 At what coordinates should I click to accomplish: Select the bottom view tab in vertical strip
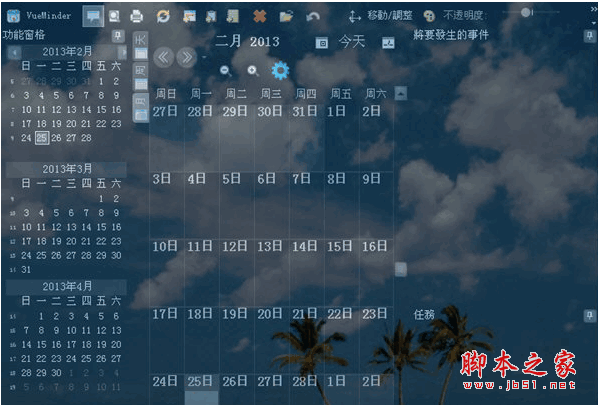tap(141, 108)
